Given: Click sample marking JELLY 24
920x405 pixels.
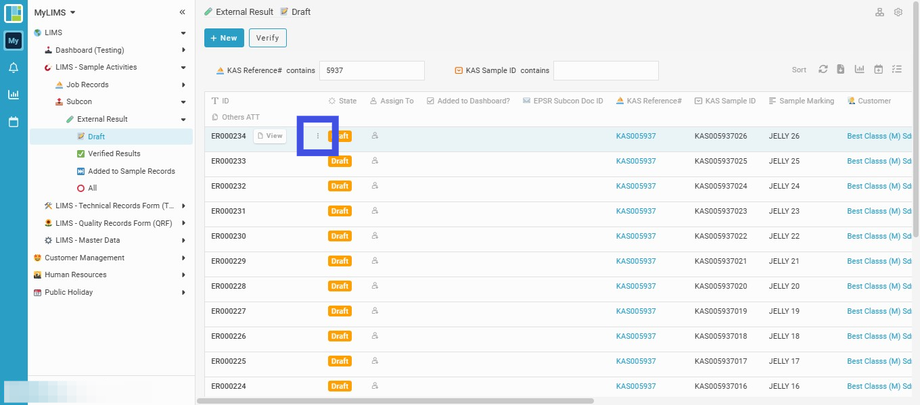Looking at the screenshot, I should pyautogui.click(x=784, y=186).
